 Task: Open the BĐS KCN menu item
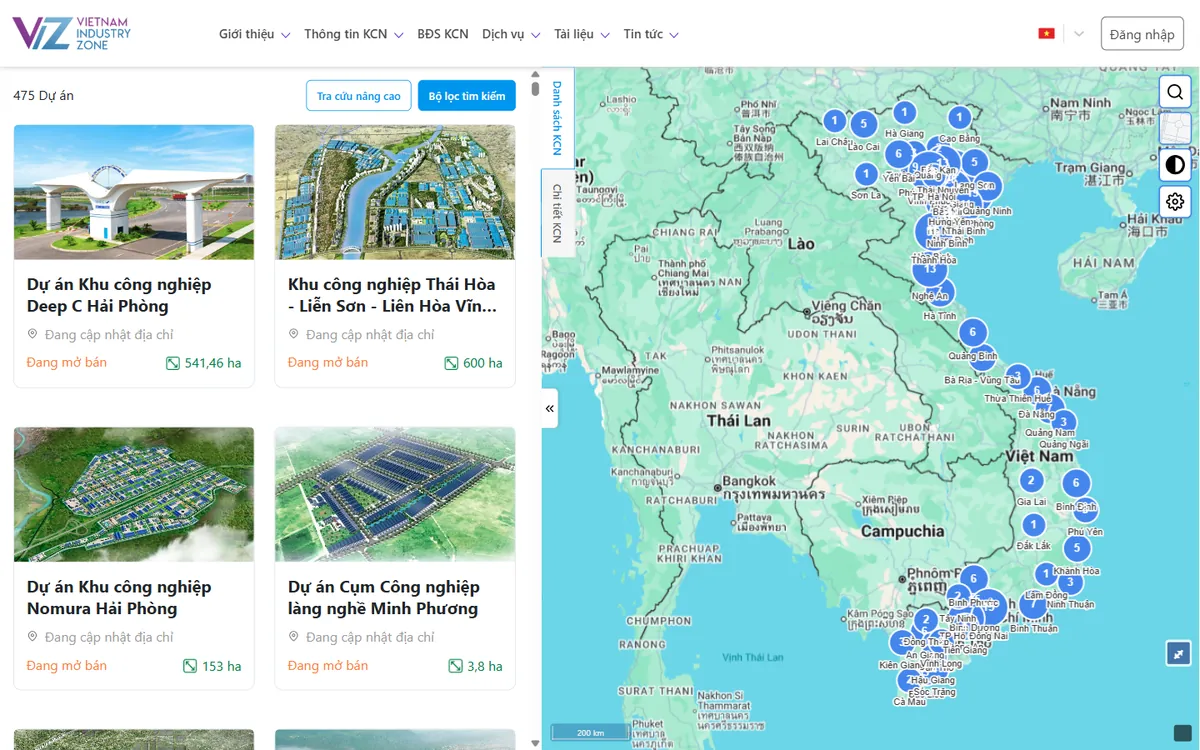point(443,34)
